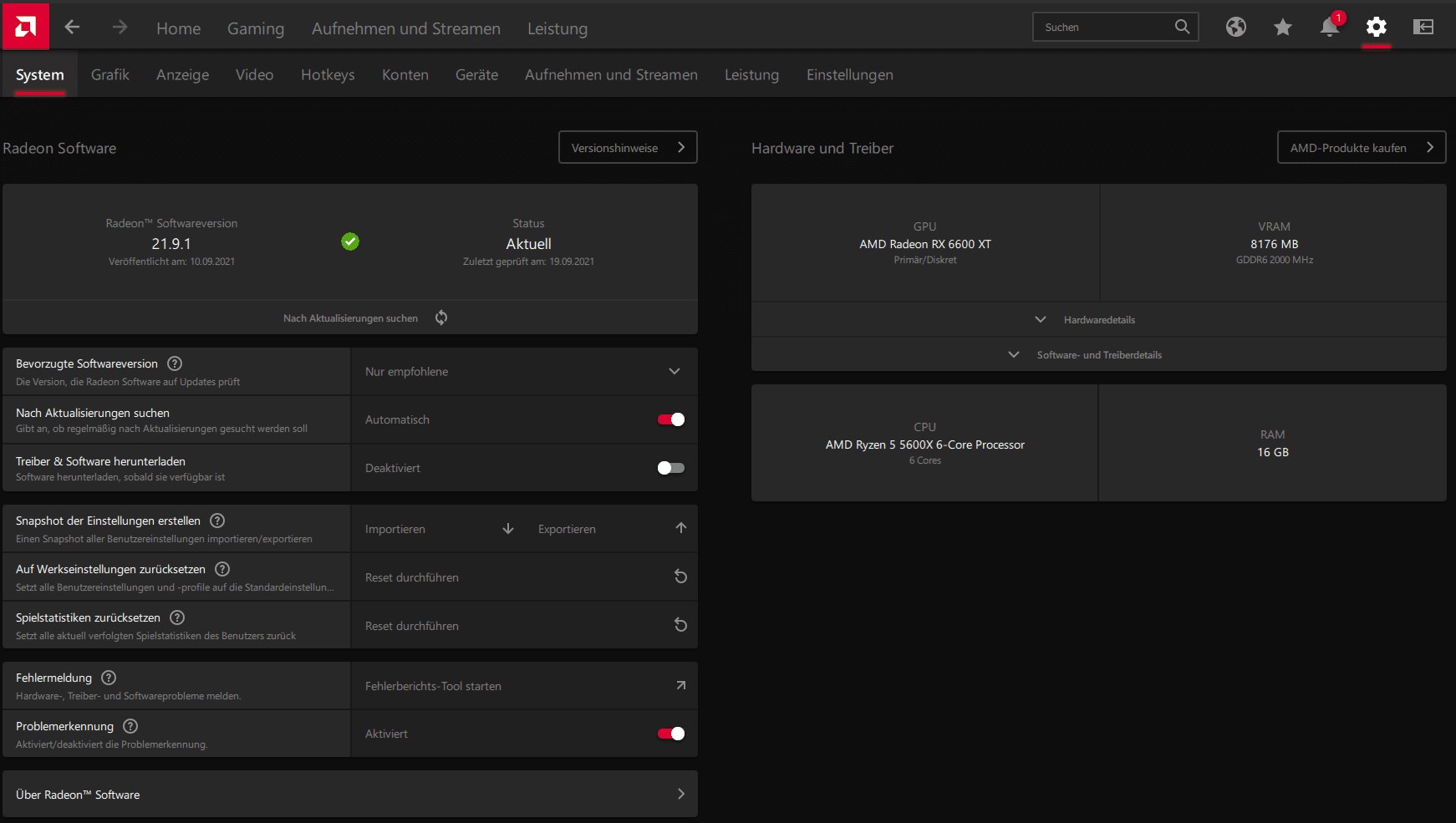This screenshot has height=823, width=1456.
Task: Click the AMD logo icon
Action: tap(26, 27)
